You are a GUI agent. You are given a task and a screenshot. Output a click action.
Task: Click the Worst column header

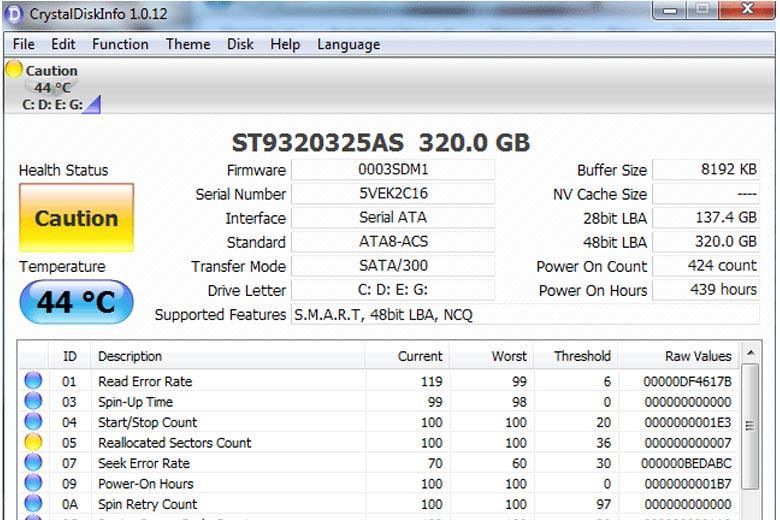[x=491, y=356]
